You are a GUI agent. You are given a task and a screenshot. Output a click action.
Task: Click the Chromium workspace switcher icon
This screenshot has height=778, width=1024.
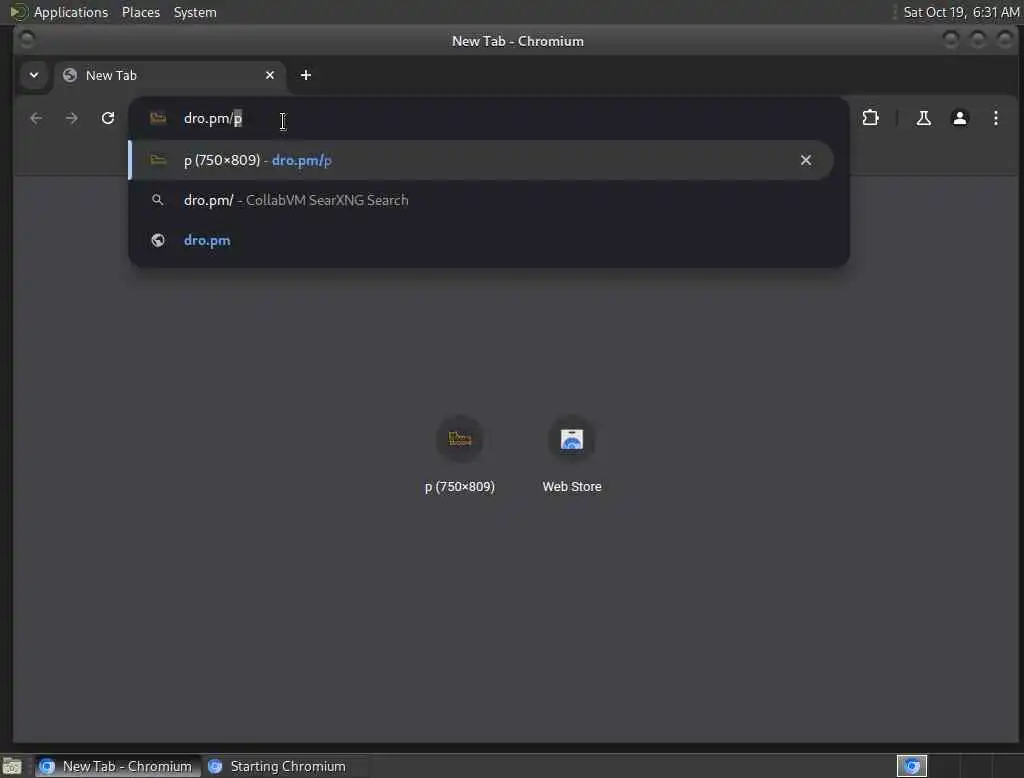pyautogui.click(x=912, y=766)
